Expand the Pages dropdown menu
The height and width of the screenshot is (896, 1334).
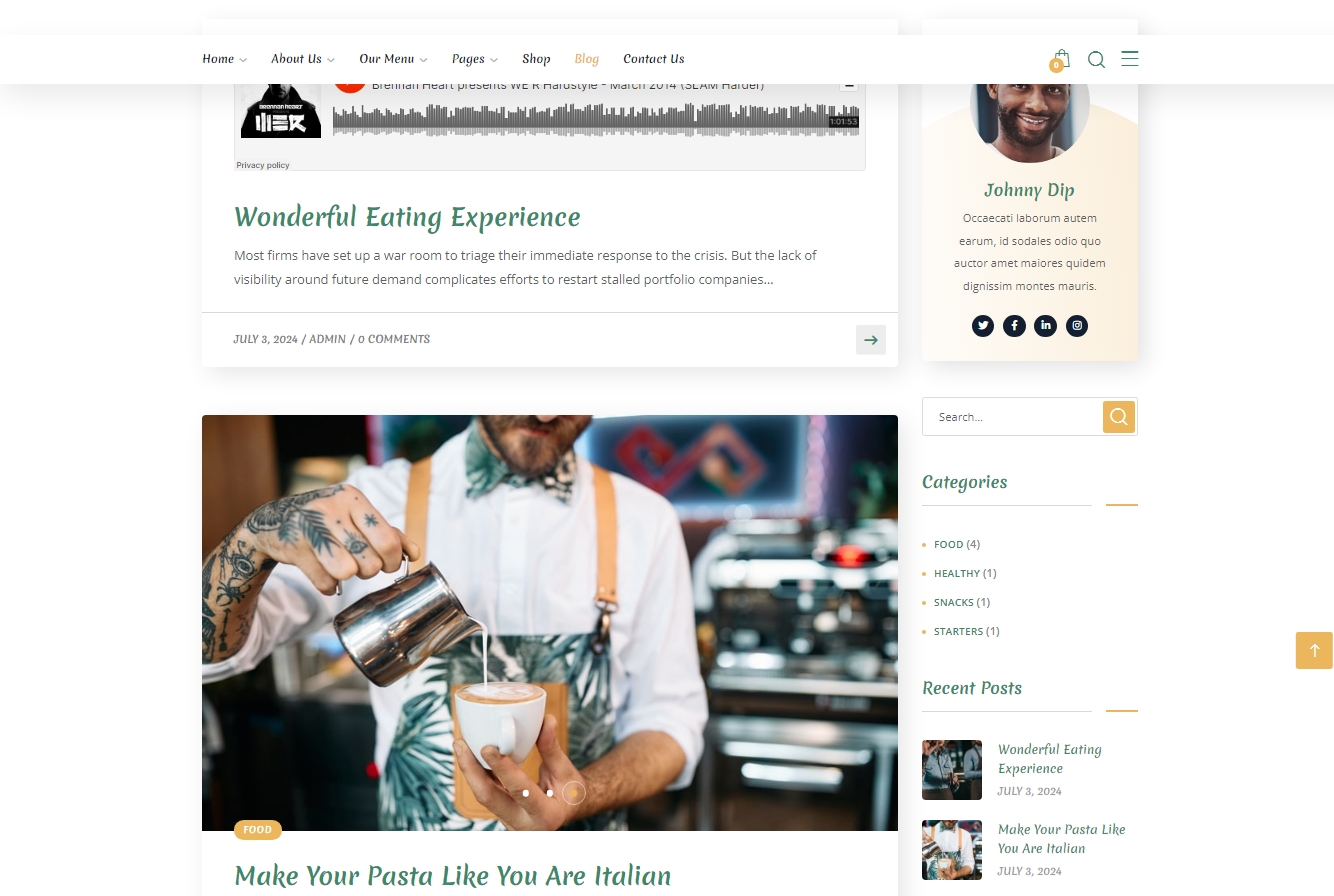pyautogui.click(x=474, y=59)
